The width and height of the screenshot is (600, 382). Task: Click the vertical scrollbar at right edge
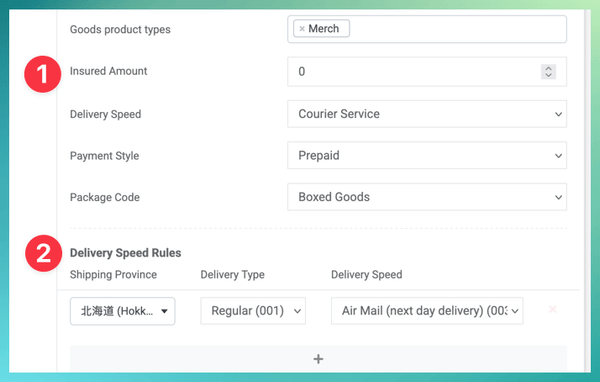[x=588, y=191]
